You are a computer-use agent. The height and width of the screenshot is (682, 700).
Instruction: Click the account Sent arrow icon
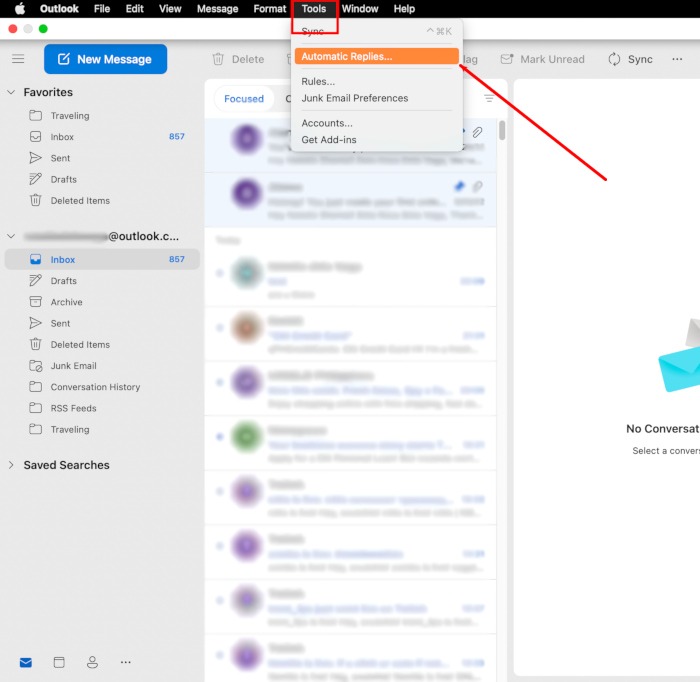tap(35, 323)
